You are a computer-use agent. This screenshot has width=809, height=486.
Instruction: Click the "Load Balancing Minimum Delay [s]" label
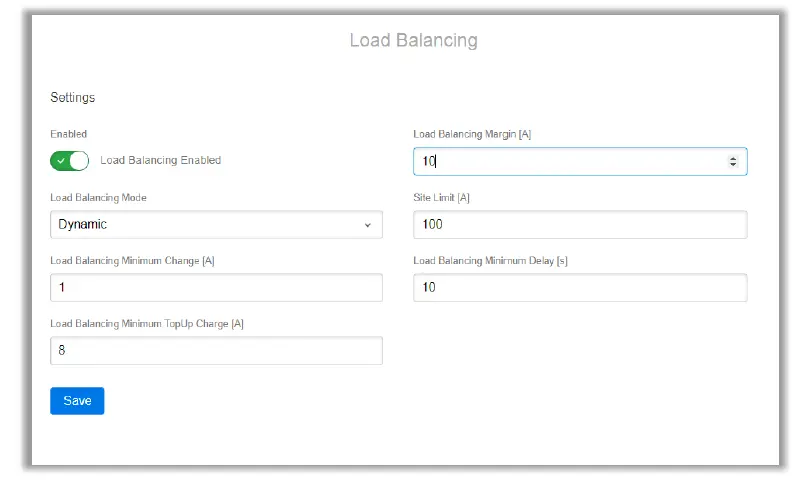click(490, 261)
